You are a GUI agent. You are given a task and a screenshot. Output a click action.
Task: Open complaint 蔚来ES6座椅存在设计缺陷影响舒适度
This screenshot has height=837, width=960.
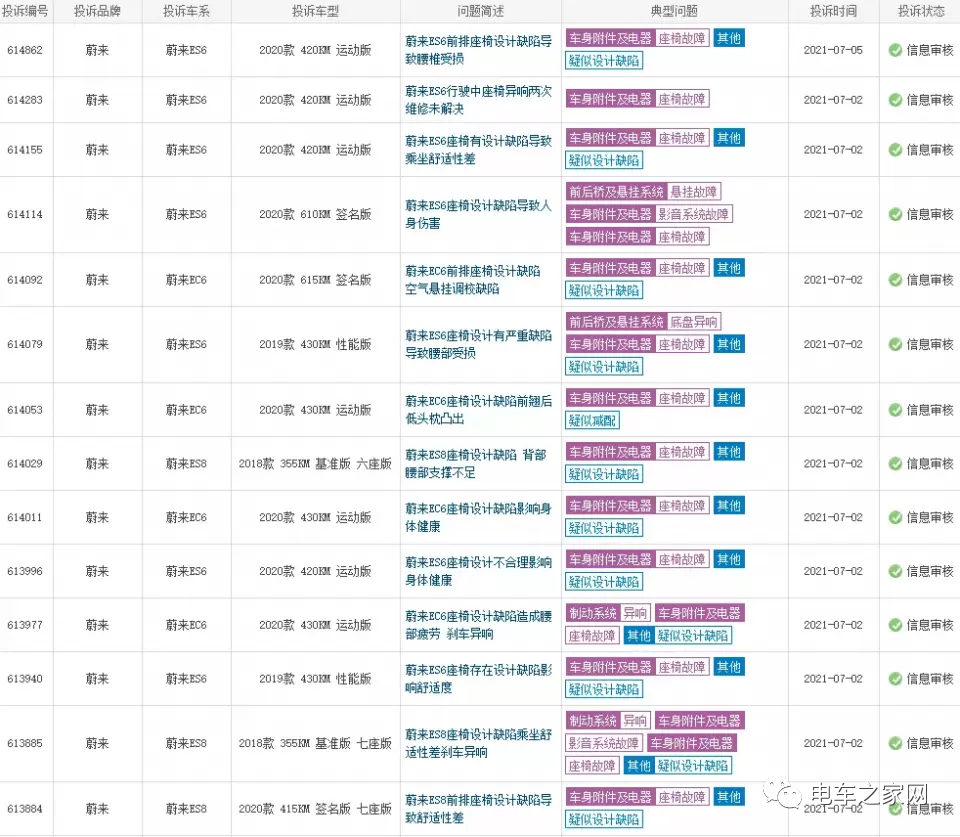tap(478, 679)
